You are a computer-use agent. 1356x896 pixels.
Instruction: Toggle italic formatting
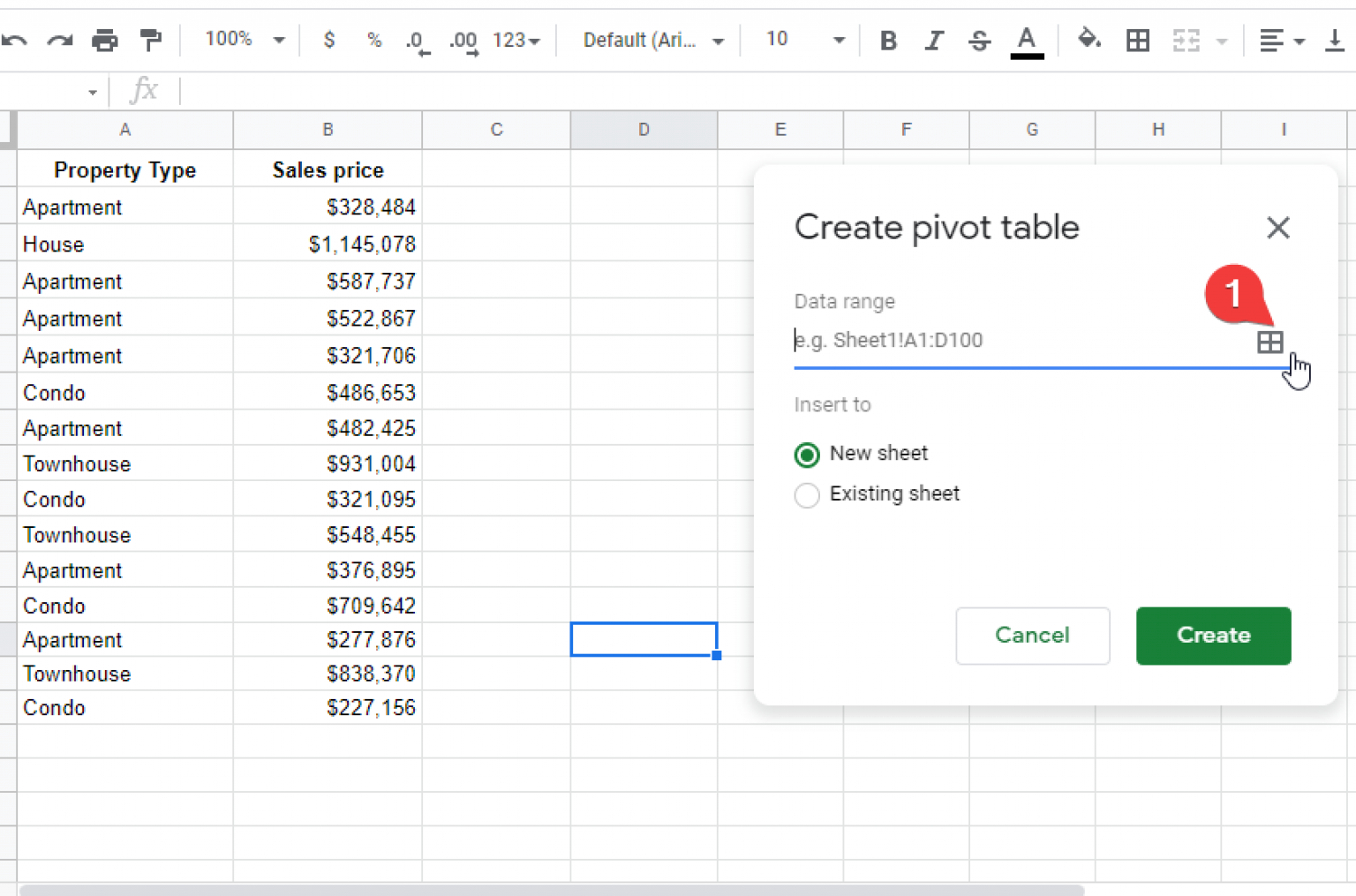[x=934, y=41]
